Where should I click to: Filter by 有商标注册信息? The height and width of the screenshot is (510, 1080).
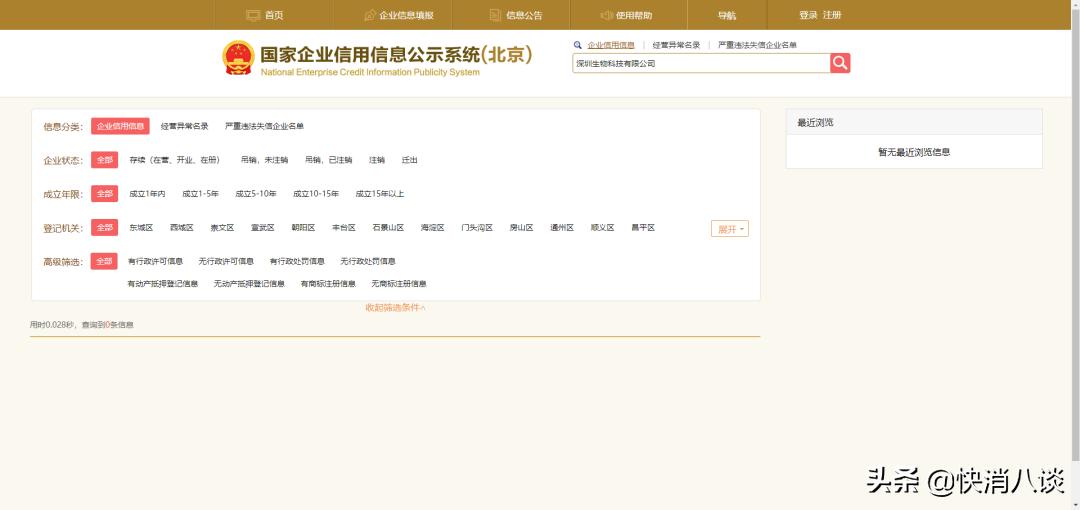[328, 283]
